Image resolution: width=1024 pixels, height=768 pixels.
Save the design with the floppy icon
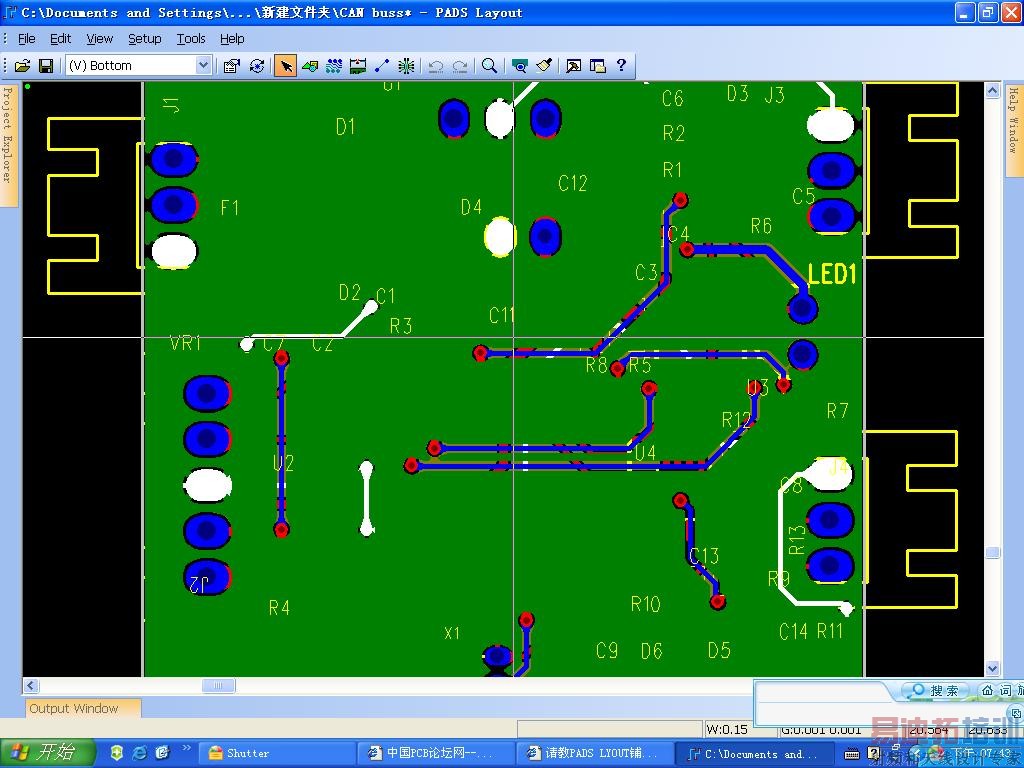[x=45, y=66]
